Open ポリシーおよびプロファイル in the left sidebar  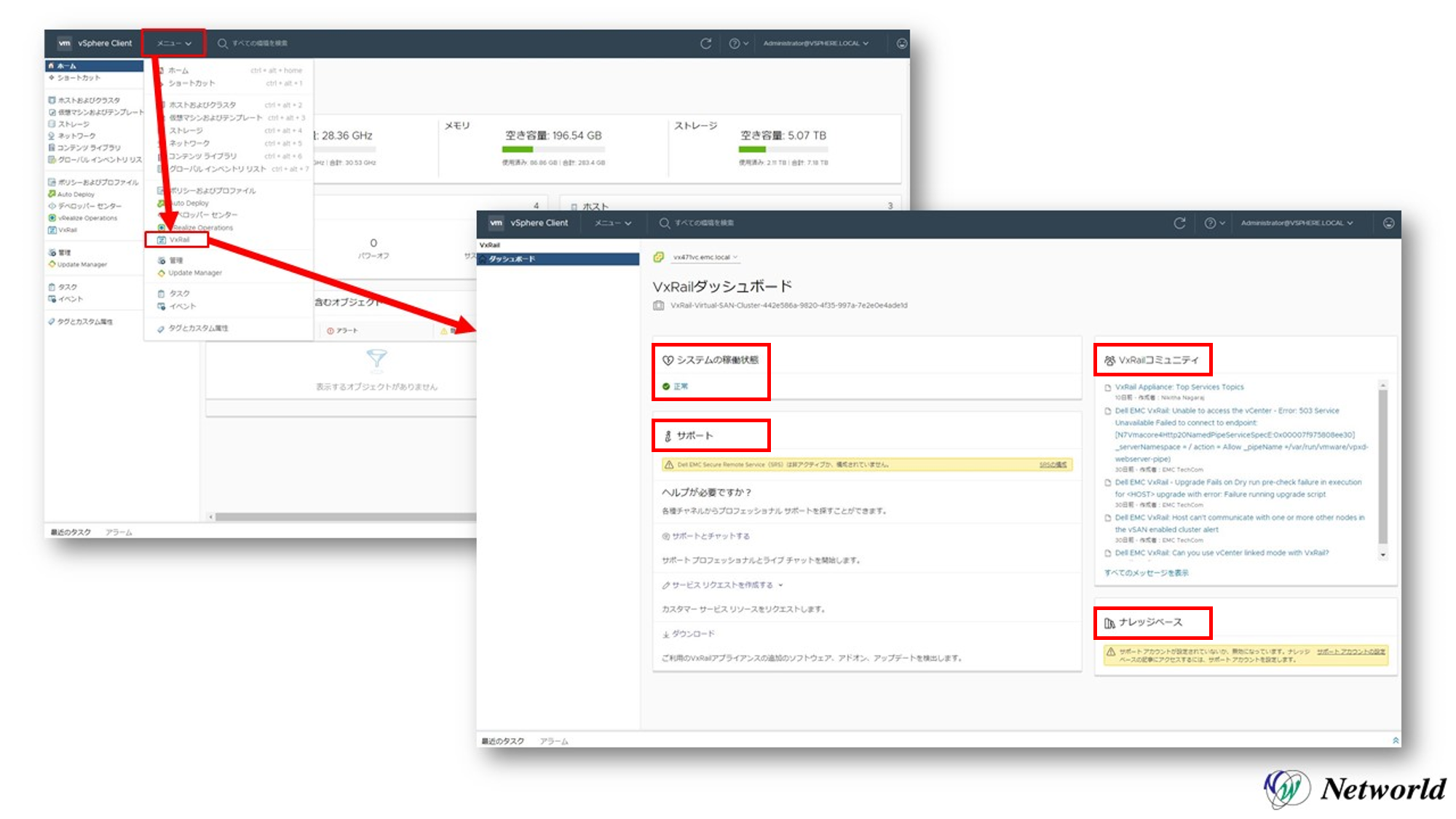click(94, 183)
